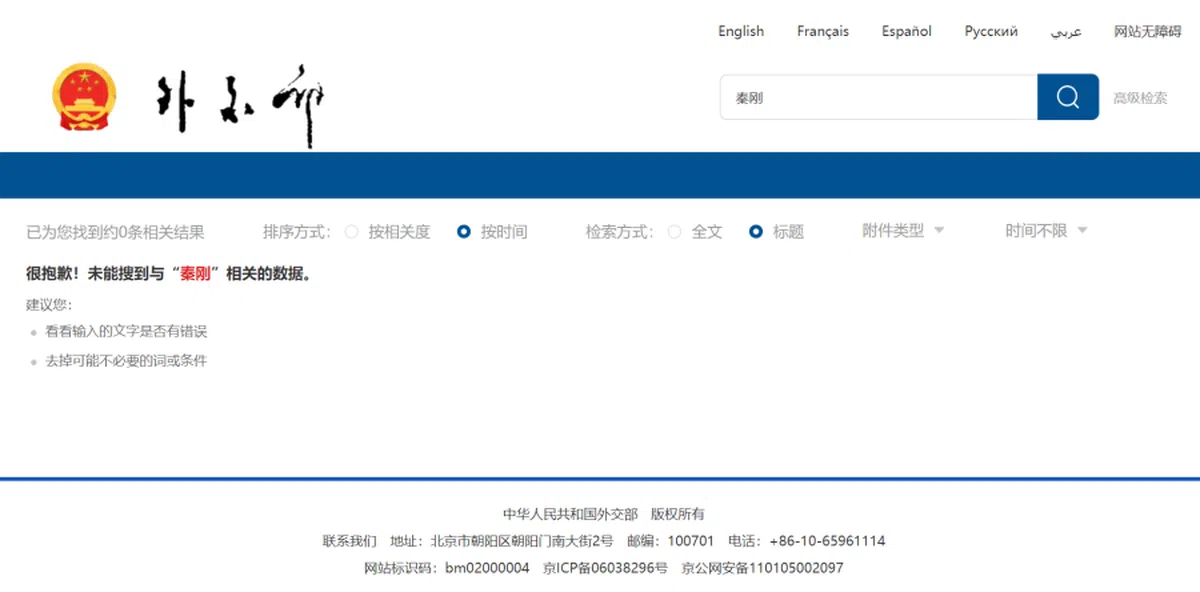Switch site language to Русский
This screenshot has width=1200, height=592.
tap(991, 31)
